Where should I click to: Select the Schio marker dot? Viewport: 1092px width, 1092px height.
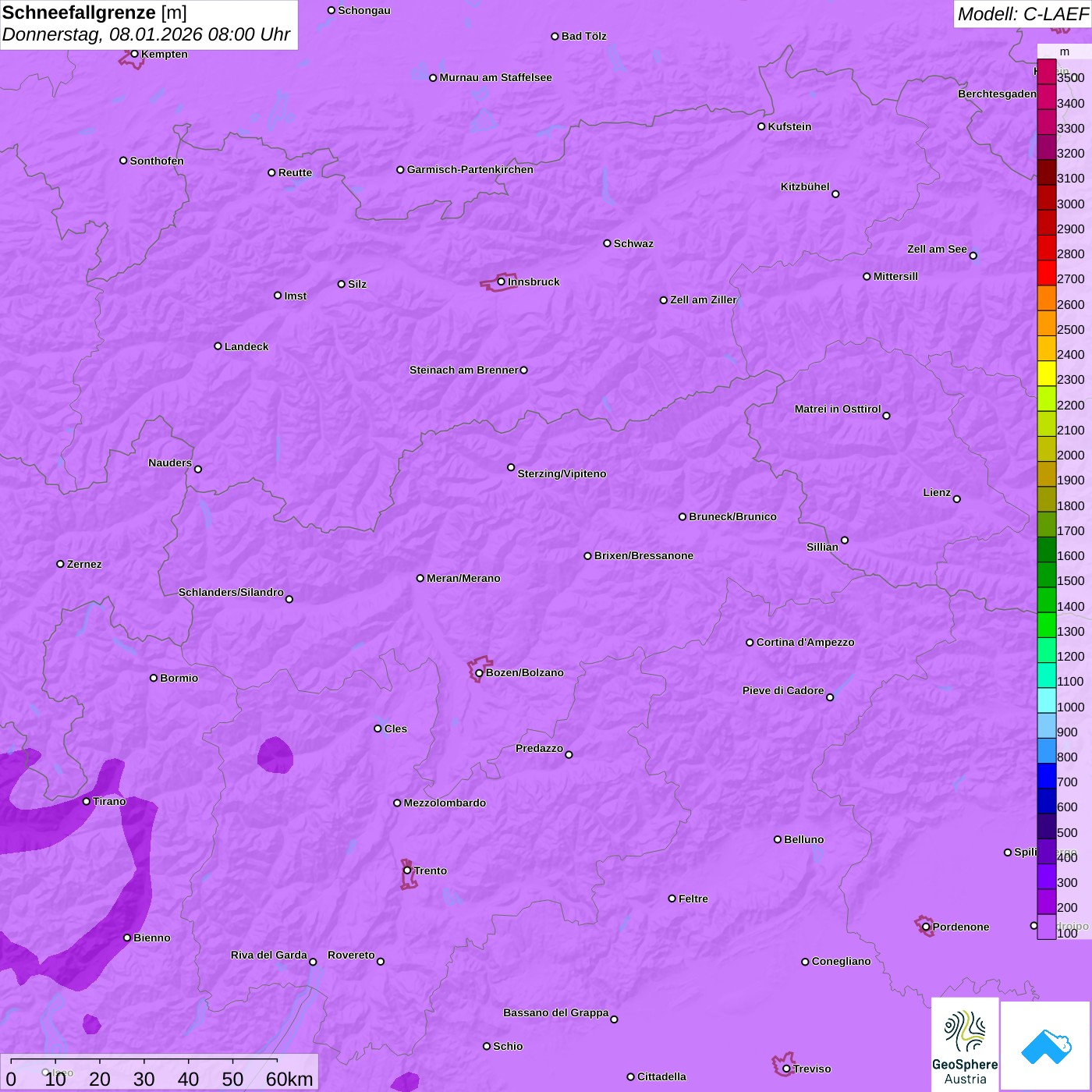coord(487,1046)
